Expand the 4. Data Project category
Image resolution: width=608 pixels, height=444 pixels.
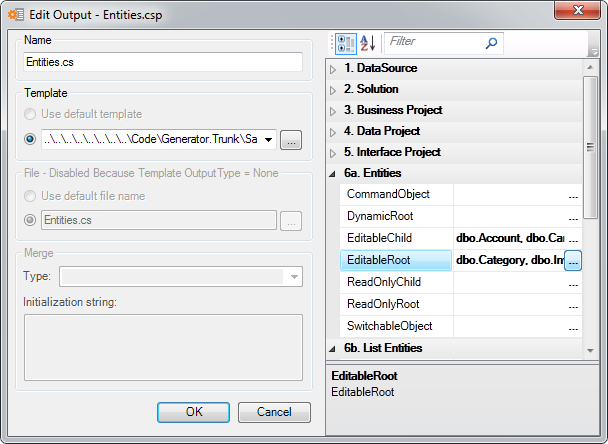(333, 132)
